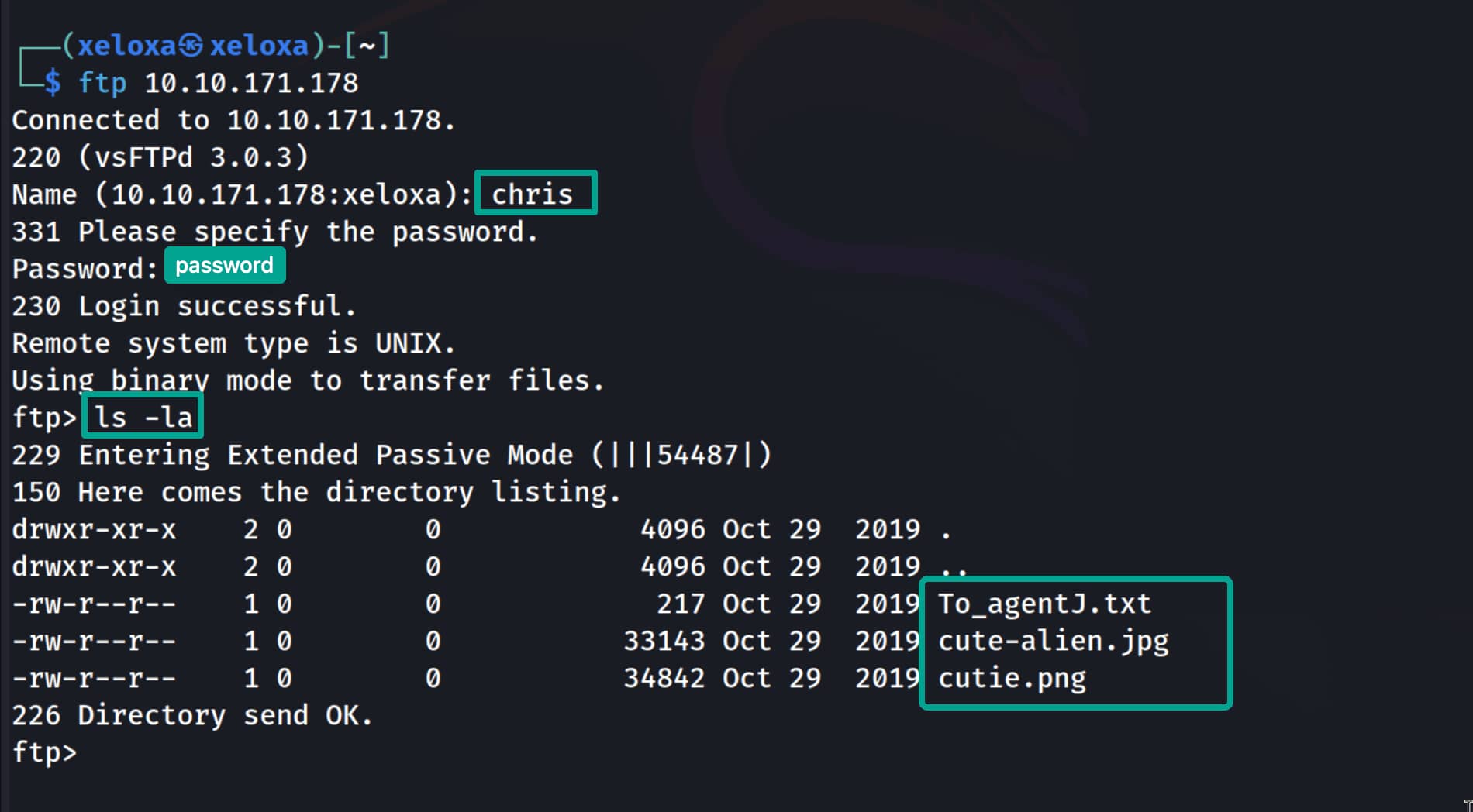Viewport: 1473px width, 812px height.
Task: Click the IP address after the ftp command
Action: point(251,83)
